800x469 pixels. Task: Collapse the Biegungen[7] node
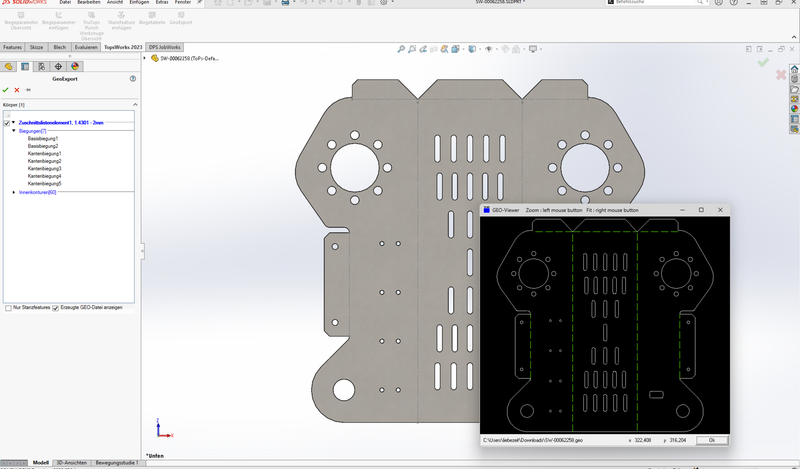(x=14, y=131)
